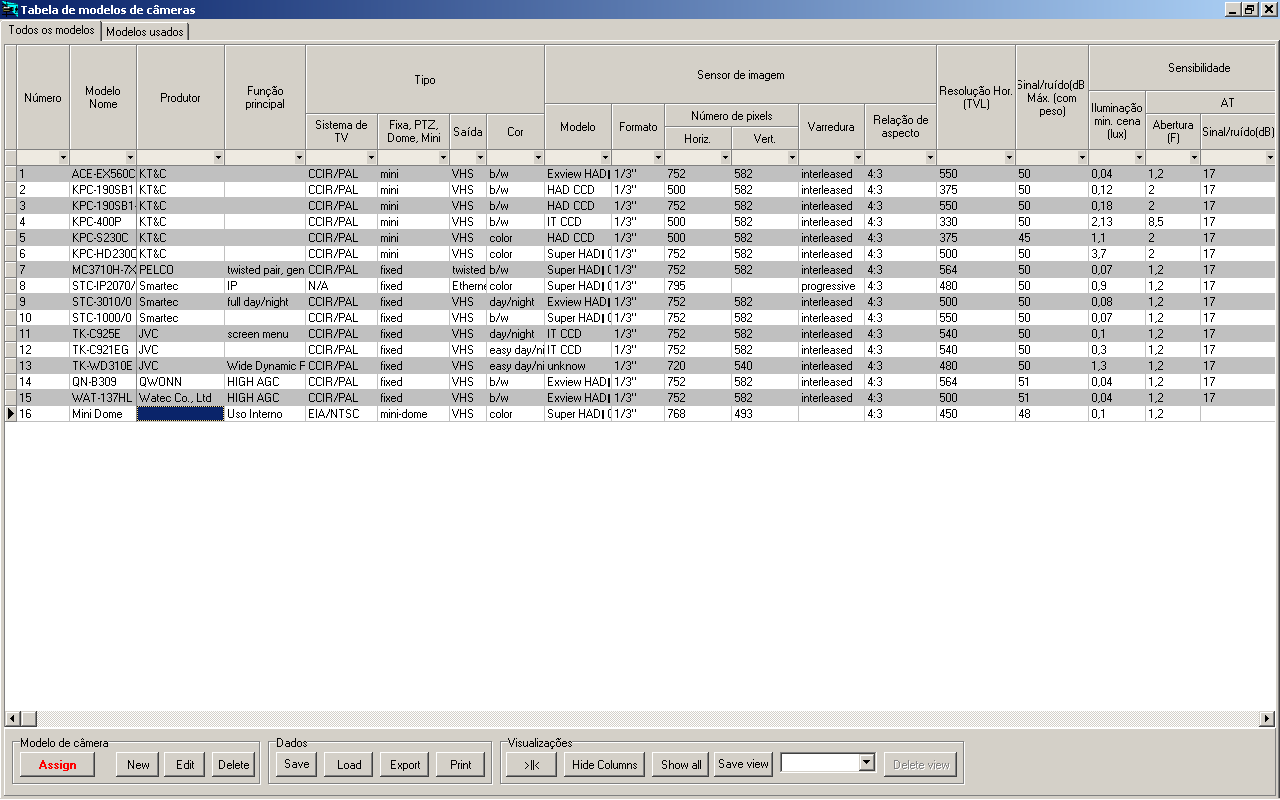
Task: Click the right arrow of horizontal scrollbar
Action: point(1267,719)
